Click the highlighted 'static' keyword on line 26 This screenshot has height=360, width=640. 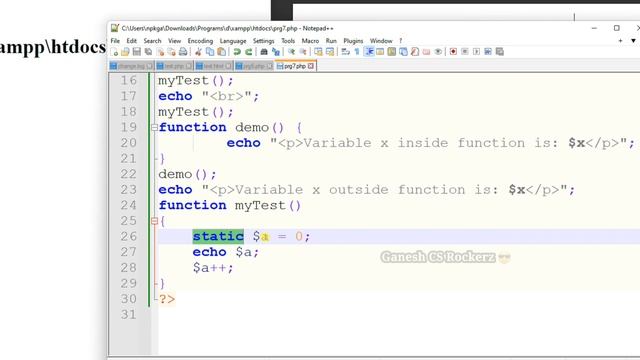(218, 236)
